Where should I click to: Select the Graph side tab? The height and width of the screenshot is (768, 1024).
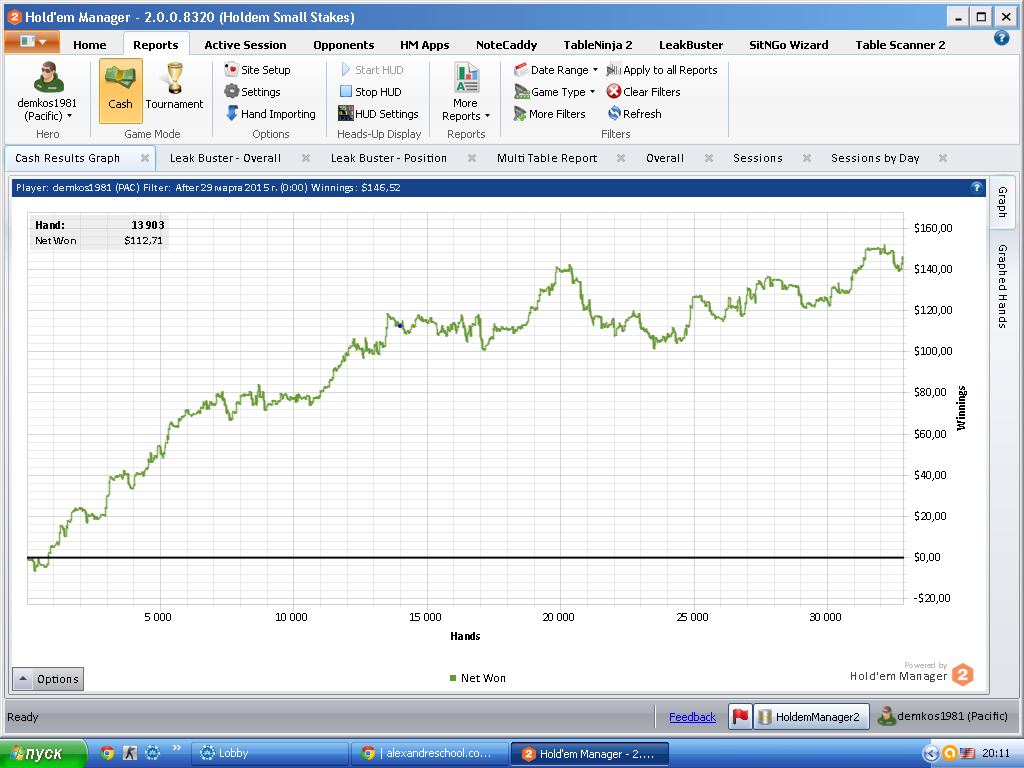1002,202
